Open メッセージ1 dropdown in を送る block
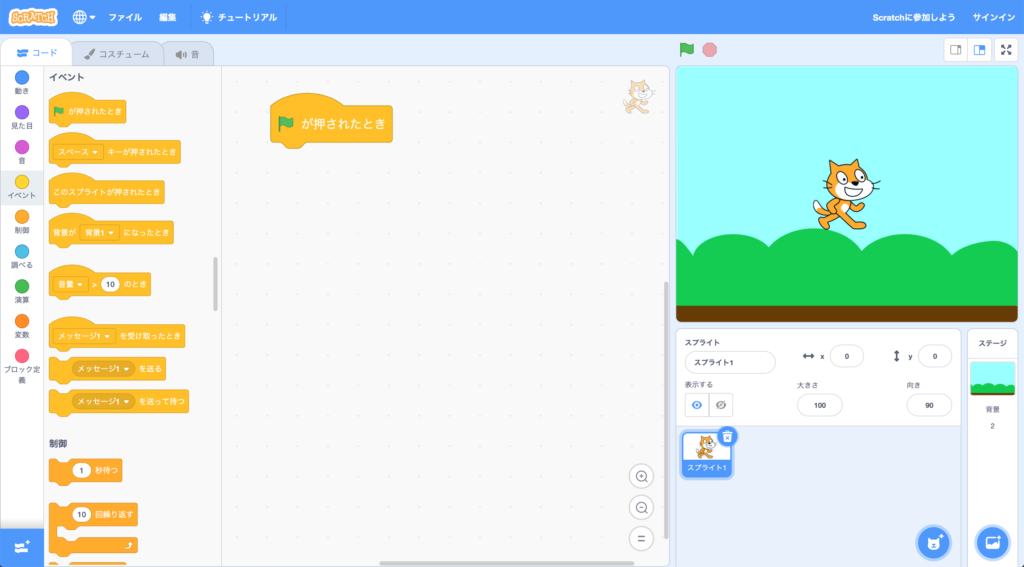The height and width of the screenshot is (567, 1024). [x=103, y=368]
